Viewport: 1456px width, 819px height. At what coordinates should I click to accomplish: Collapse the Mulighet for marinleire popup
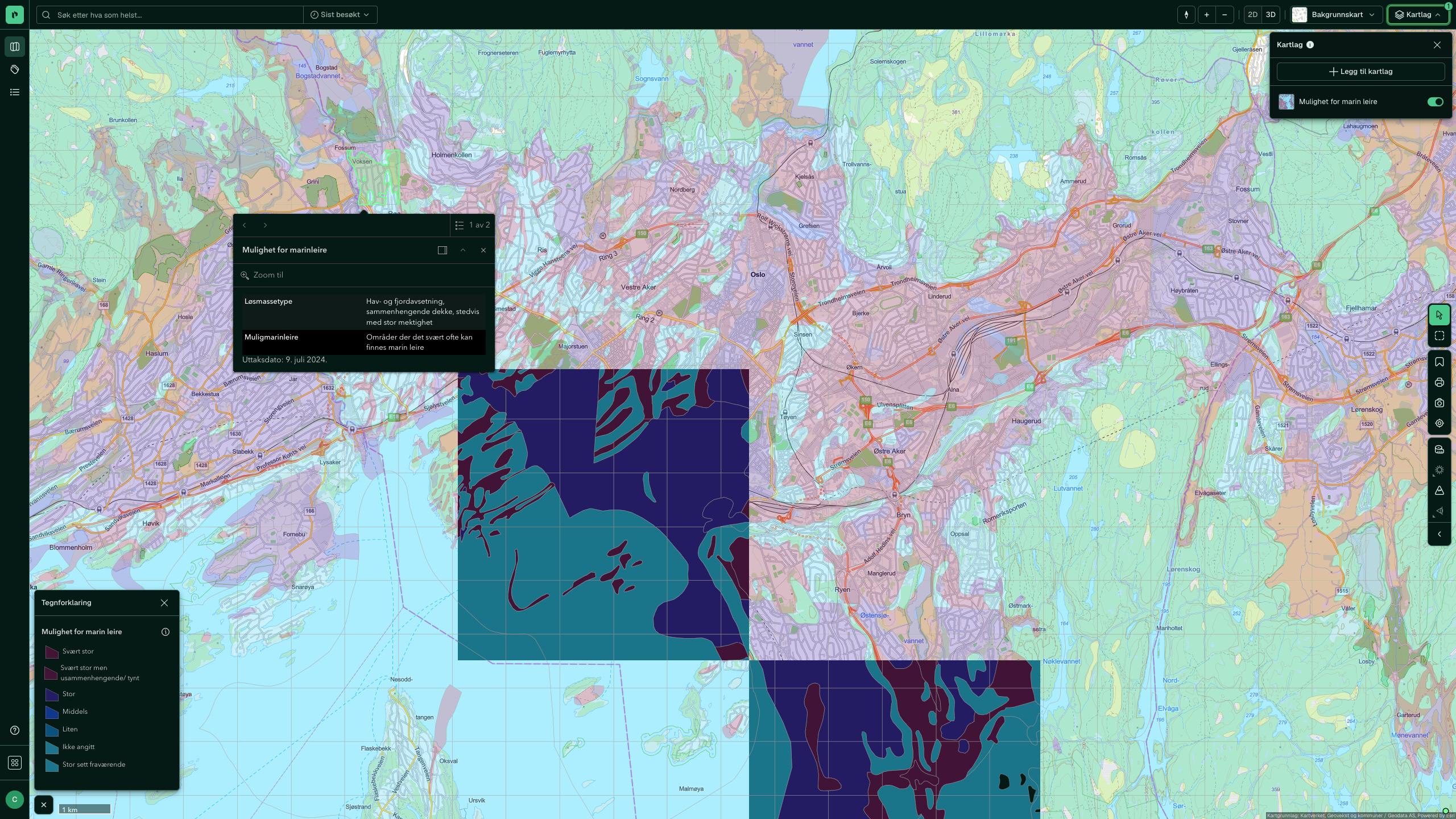(x=463, y=250)
